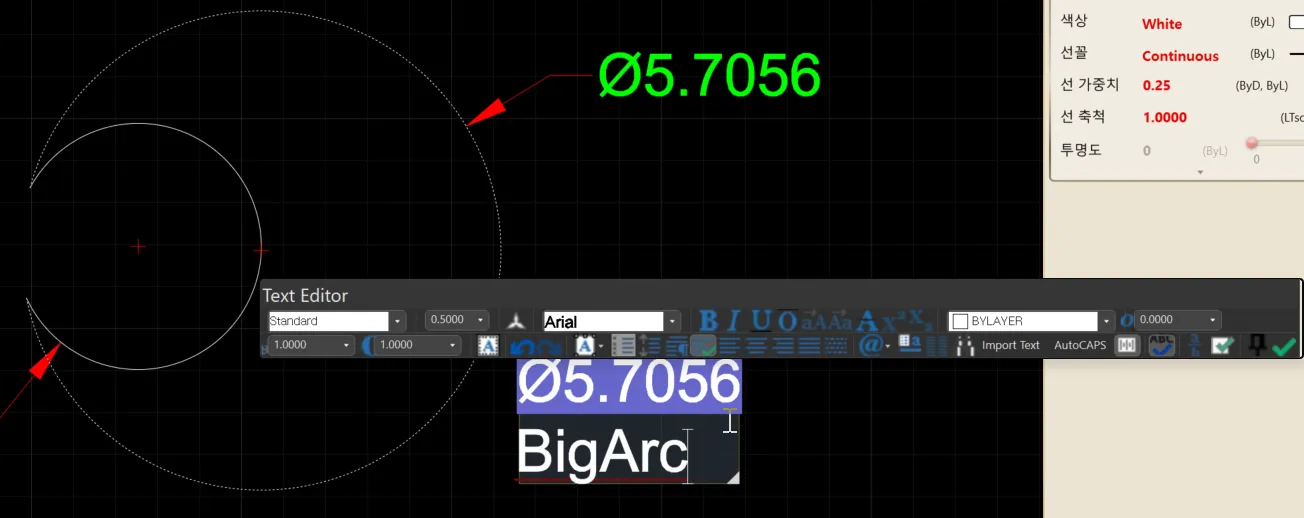Toggle the pin icon on editor toolbar
The height and width of the screenshot is (518, 1304).
pos(1256,344)
